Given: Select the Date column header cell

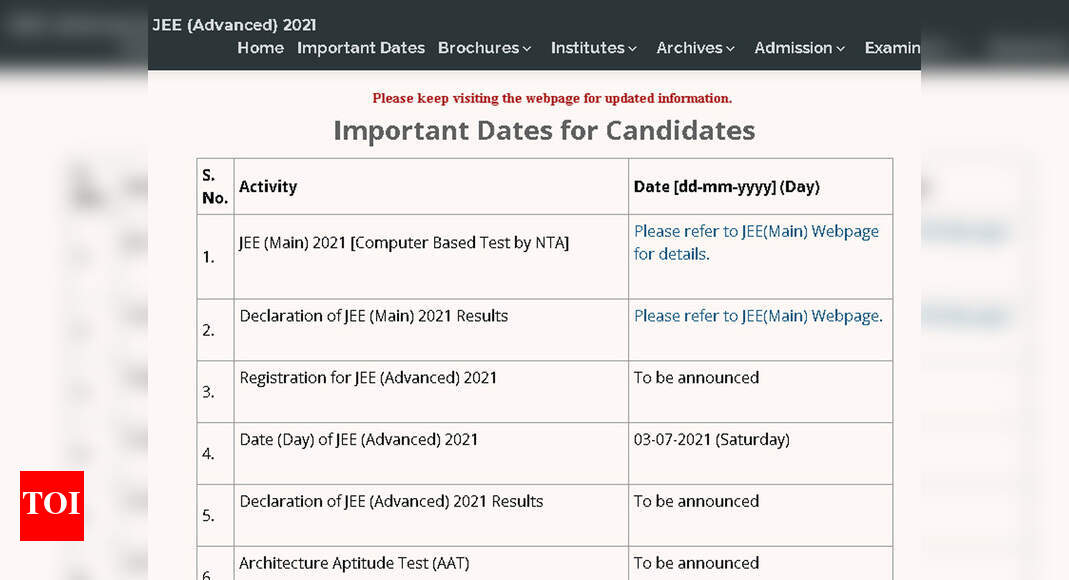Looking at the screenshot, I should pos(724,186).
